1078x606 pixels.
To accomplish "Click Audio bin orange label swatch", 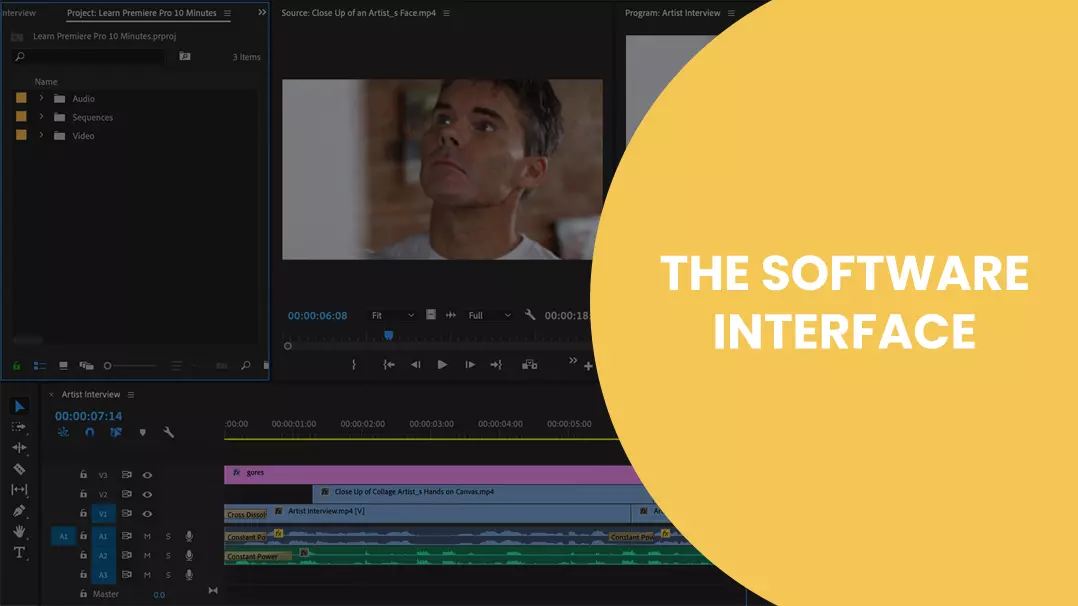I will pyautogui.click(x=21, y=98).
